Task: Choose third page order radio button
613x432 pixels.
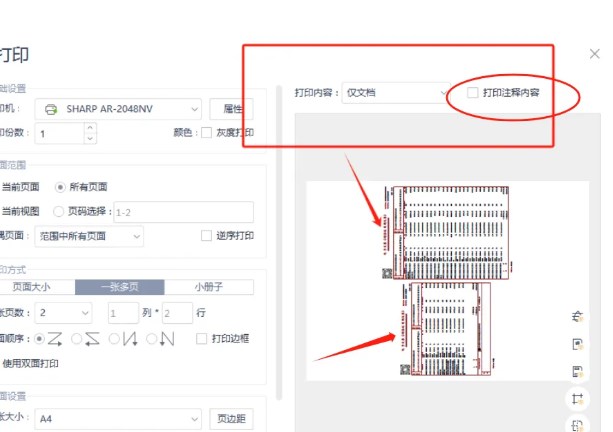Action: pyautogui.click(x=114, y=339)
